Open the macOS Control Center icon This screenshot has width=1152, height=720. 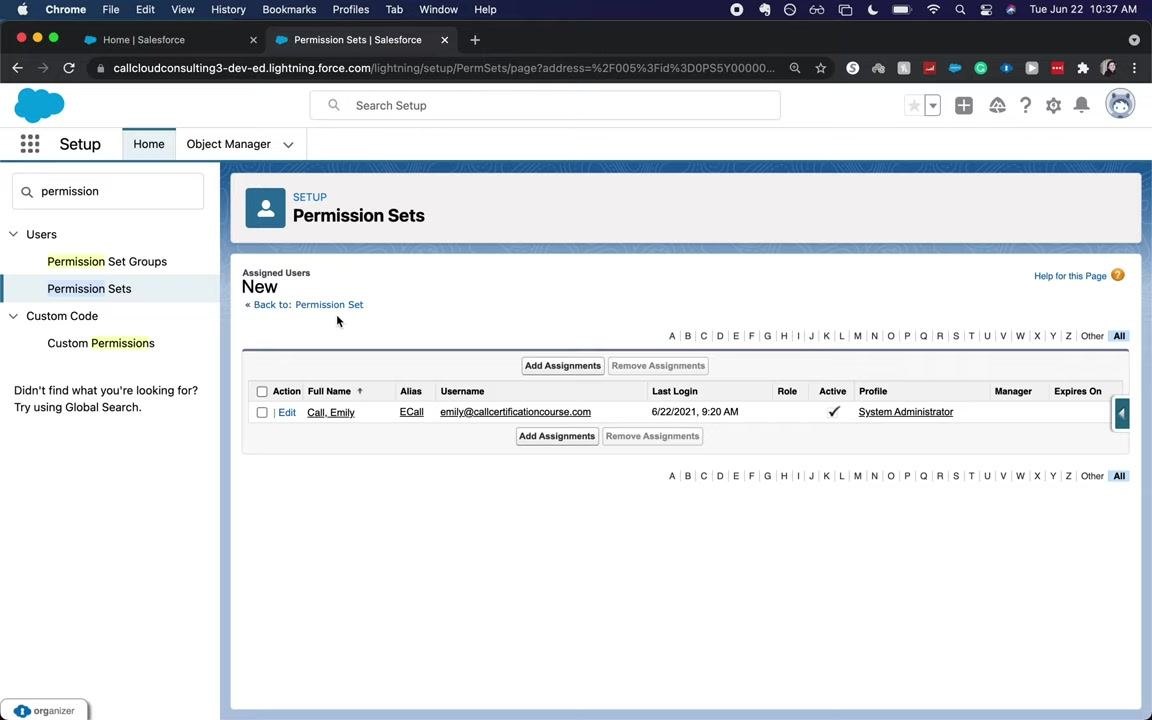point(986,10)
